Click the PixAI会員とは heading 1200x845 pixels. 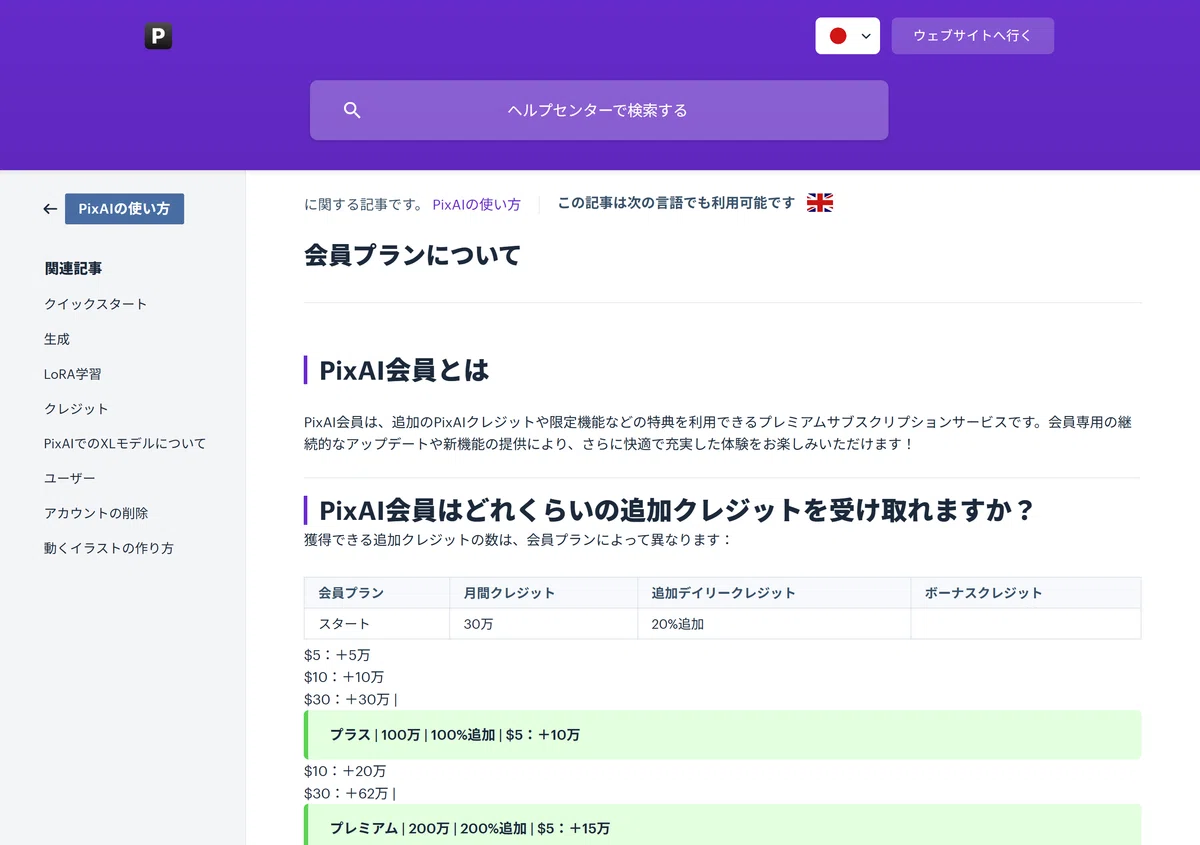(x=404, y=370)
